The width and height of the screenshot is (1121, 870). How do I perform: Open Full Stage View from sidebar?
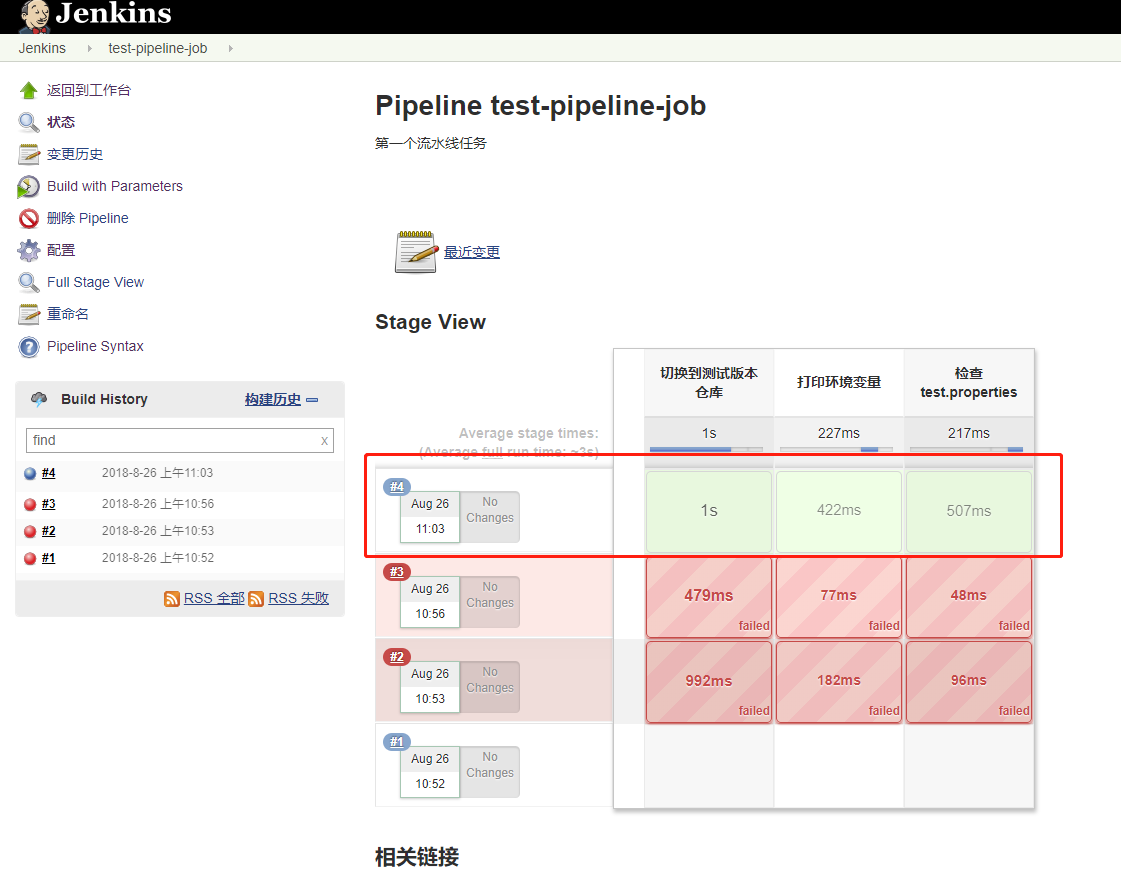coord(95,283)
